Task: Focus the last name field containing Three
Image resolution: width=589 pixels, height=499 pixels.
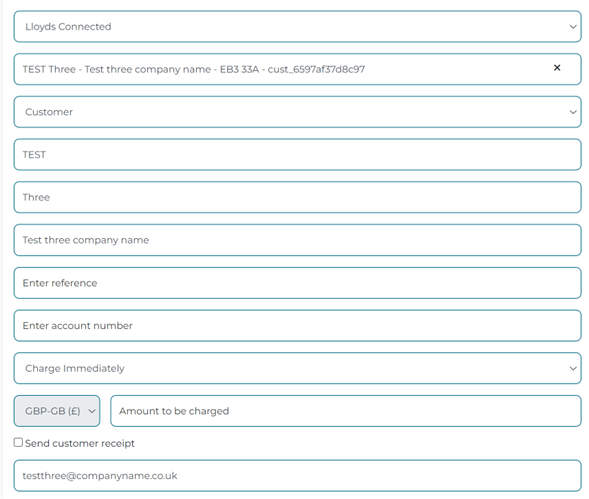Action: (x=298, y=197)
